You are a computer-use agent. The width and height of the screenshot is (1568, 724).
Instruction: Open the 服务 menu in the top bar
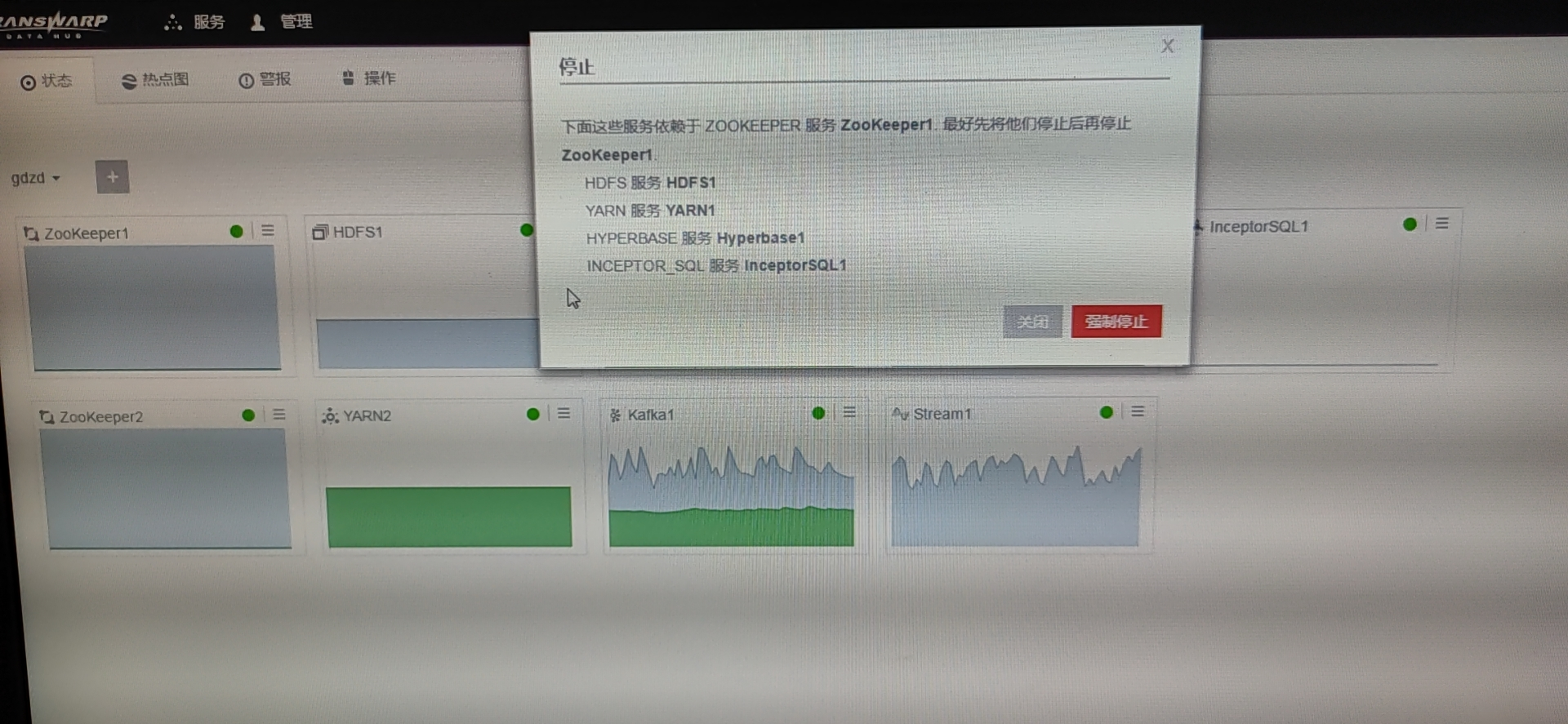point(194,22)
